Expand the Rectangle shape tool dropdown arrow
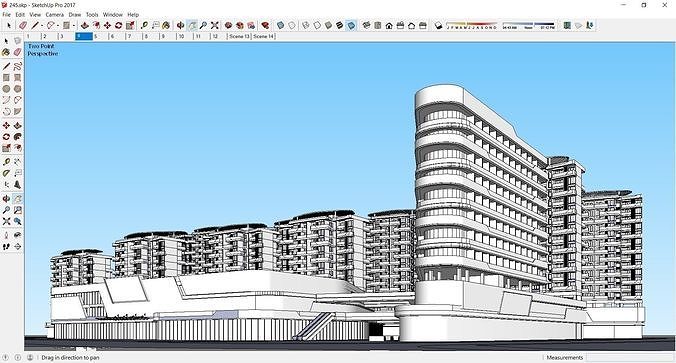 coord(74,25)
